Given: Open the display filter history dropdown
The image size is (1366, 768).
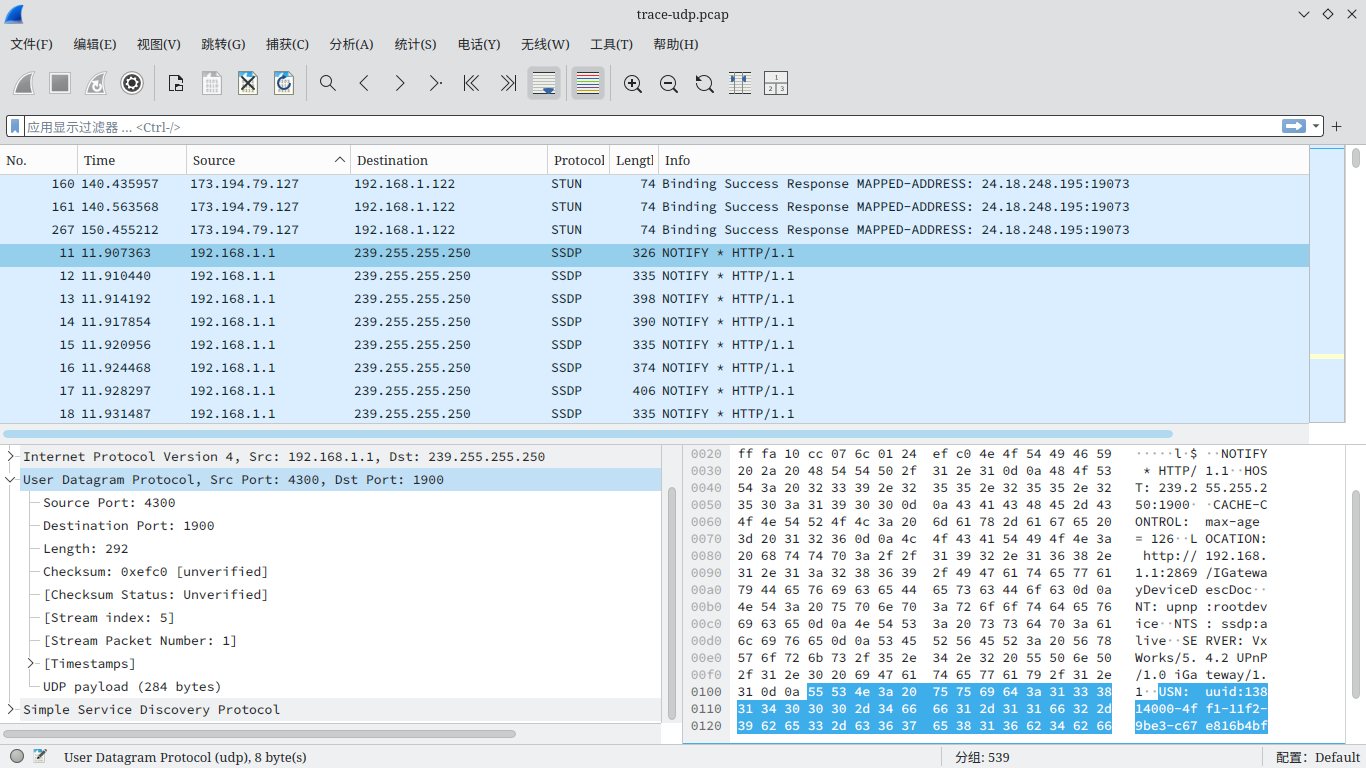Looking at the screenshot, I should click(1316, 127).
